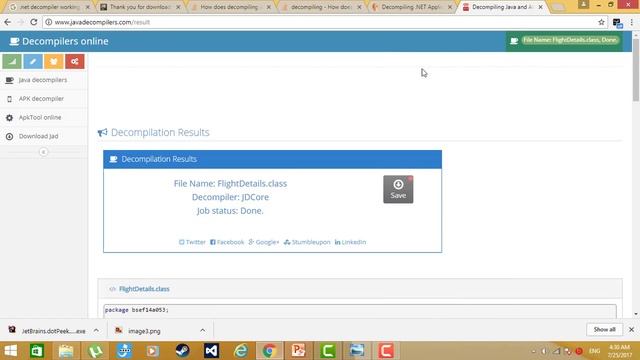Switch to 'Thank you for download' tab
The height and width of the screenshot is (360, 640).
click(x=140, y=7)
